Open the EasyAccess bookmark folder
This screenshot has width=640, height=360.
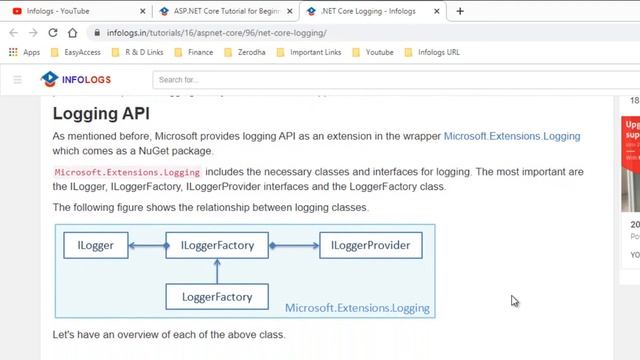(76, 52)
